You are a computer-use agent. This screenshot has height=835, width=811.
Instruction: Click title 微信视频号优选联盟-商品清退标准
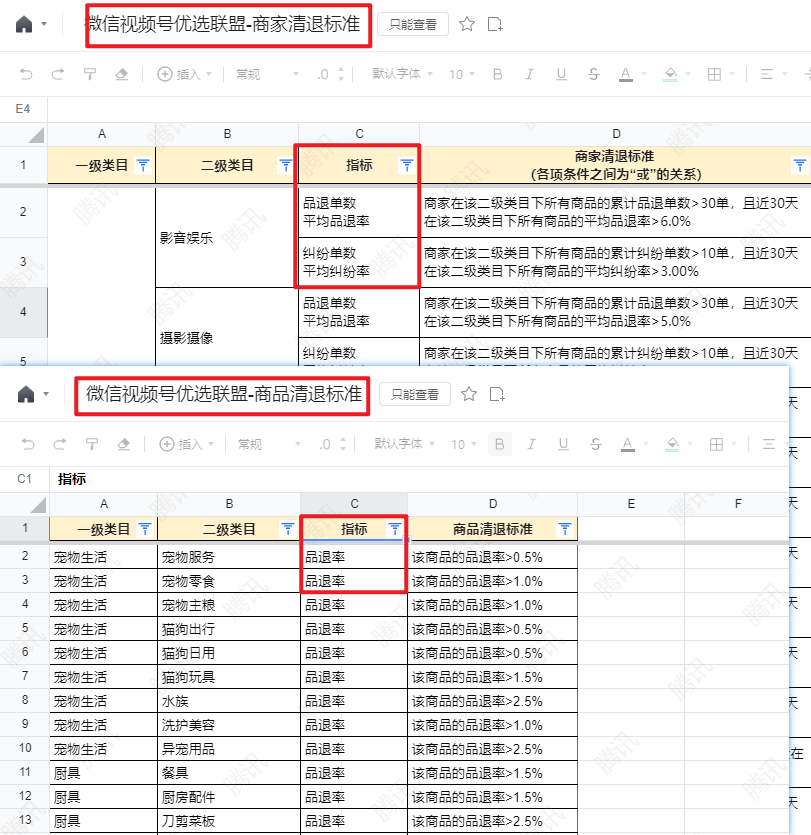pyautogui.click(x=224, y=394)
